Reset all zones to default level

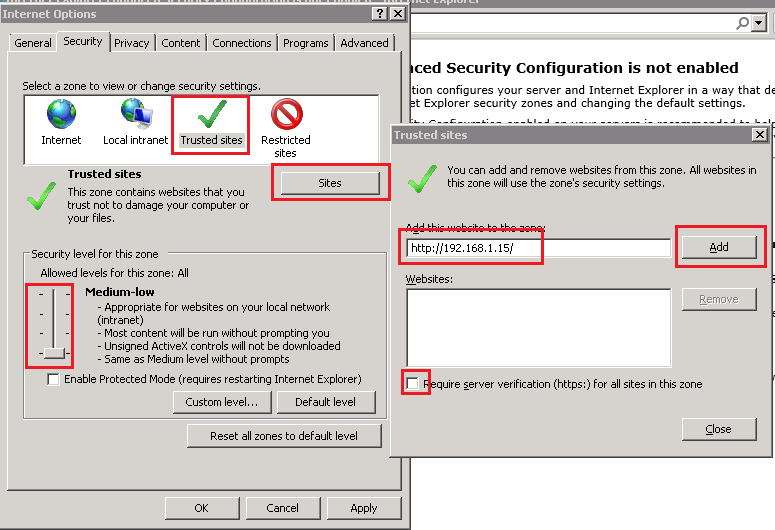[284, 436]
